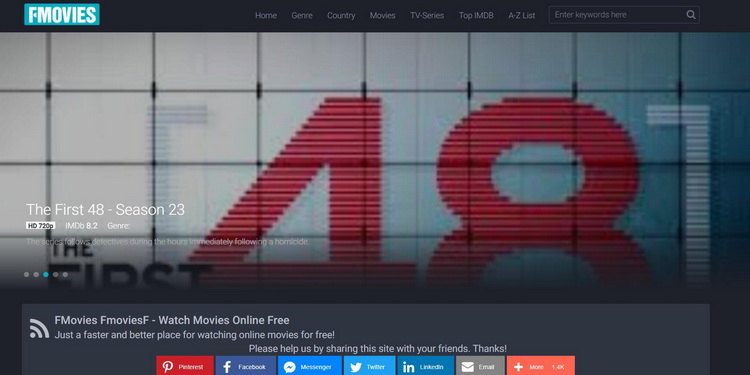Image resolution: width=750 pixels, height=375 pixels.
Task: Open The First 48 - Season 23 title
Action: tap(105, 210)
